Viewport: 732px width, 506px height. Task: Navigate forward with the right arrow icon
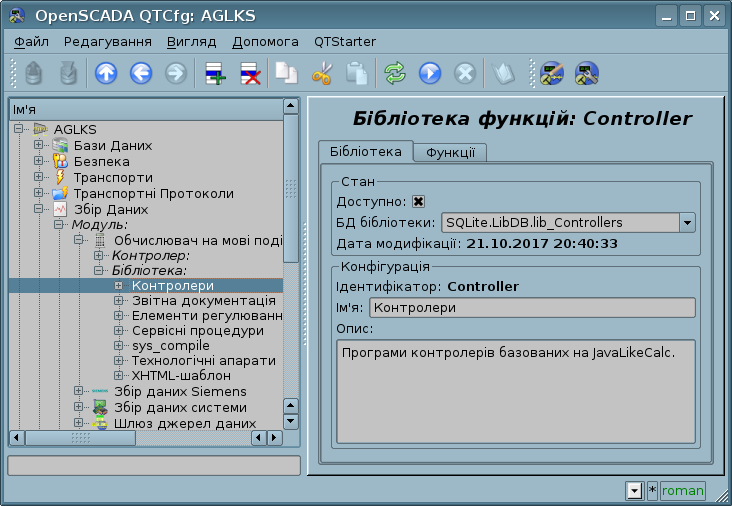176,73
